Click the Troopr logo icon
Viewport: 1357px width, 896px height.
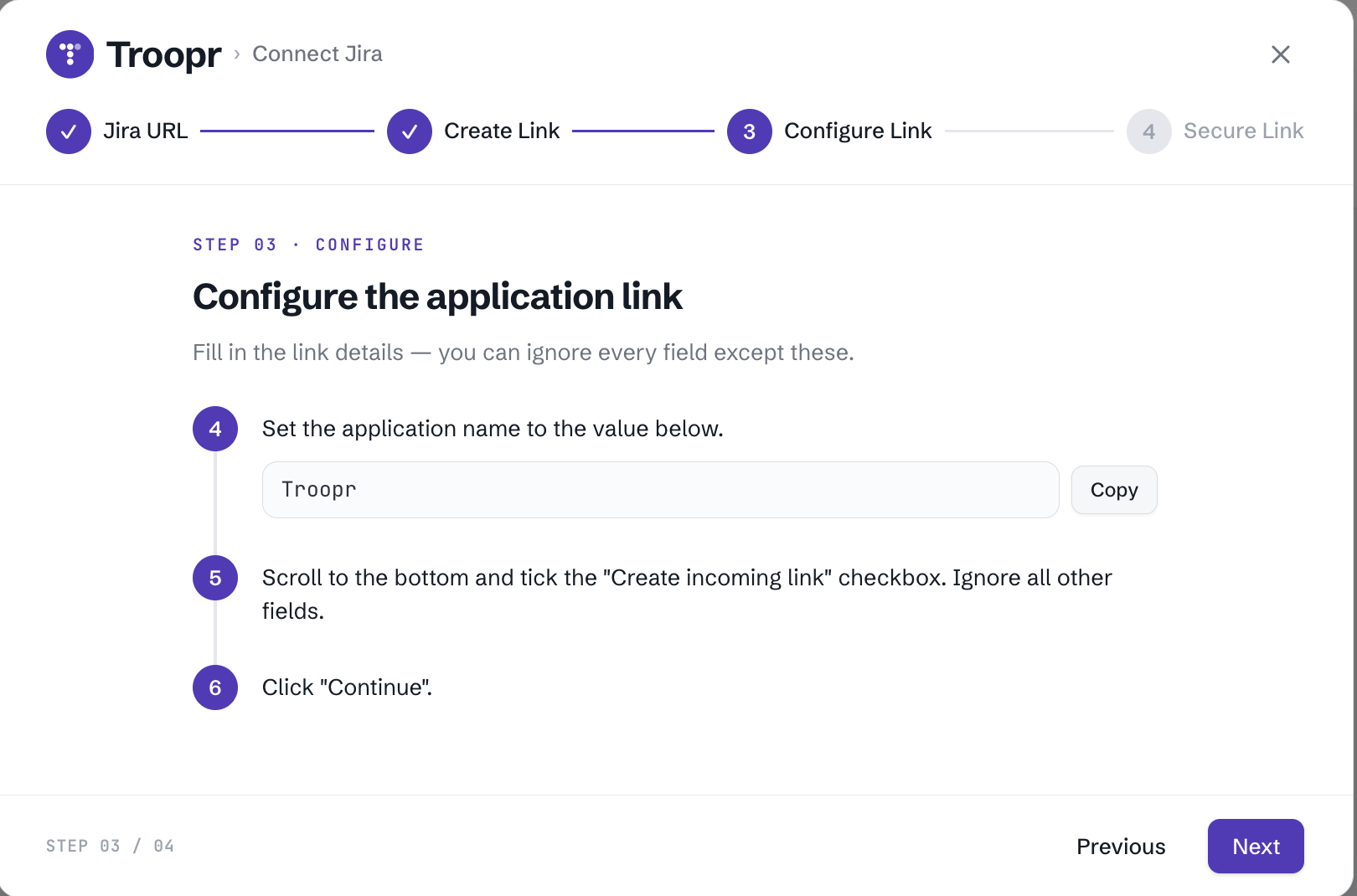(70, 54)
